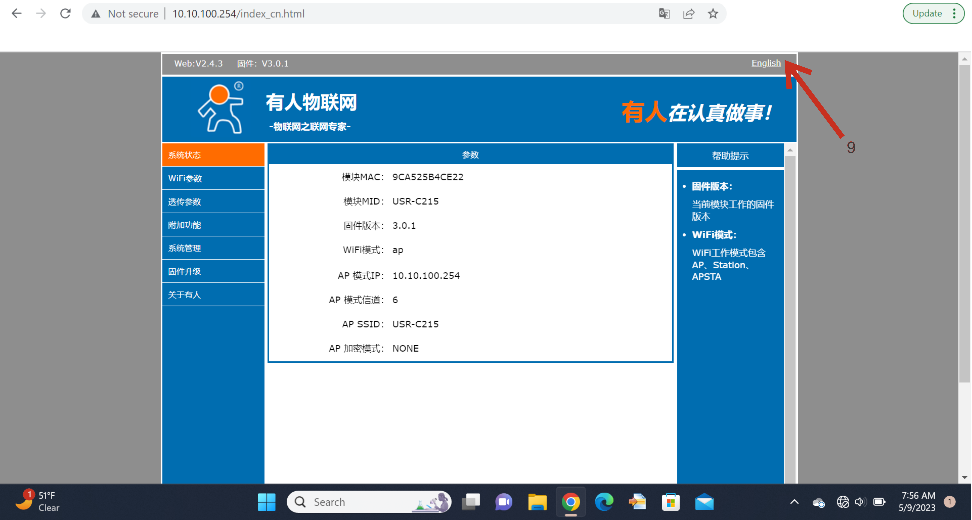
Task: Click the USR IoT running man logo
Action: pyautogui.click(x=221, y=108)
